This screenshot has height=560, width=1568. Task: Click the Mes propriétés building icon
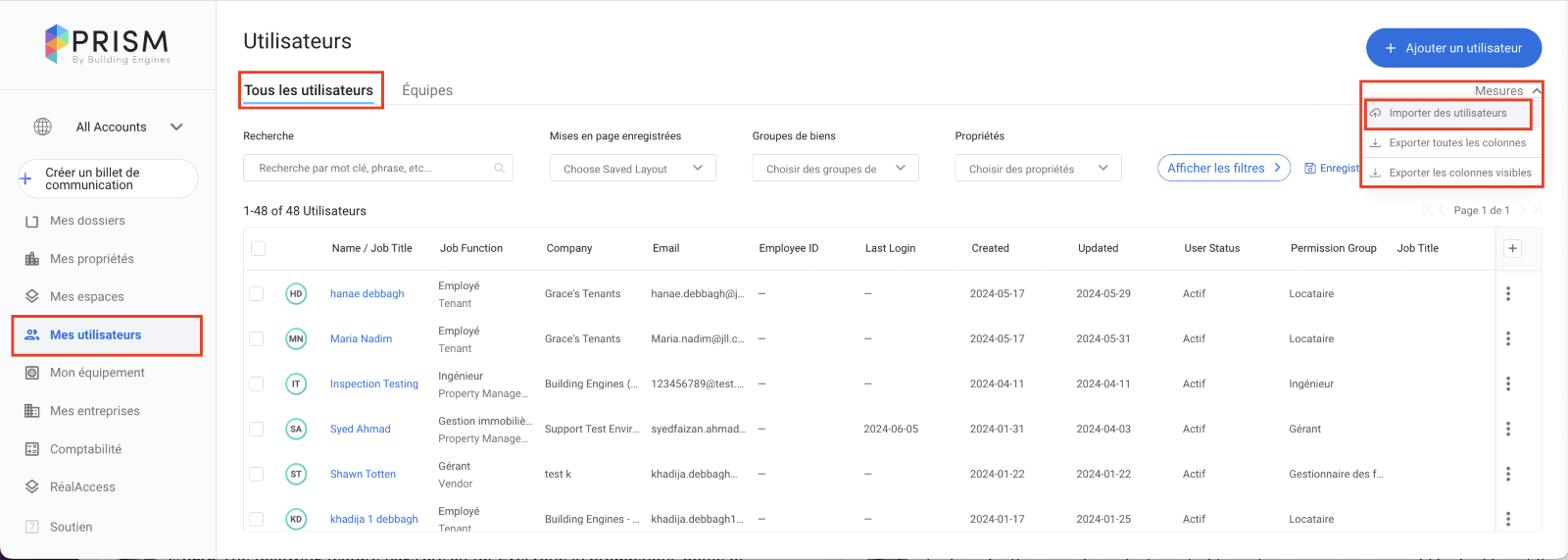tap(32, 259)
